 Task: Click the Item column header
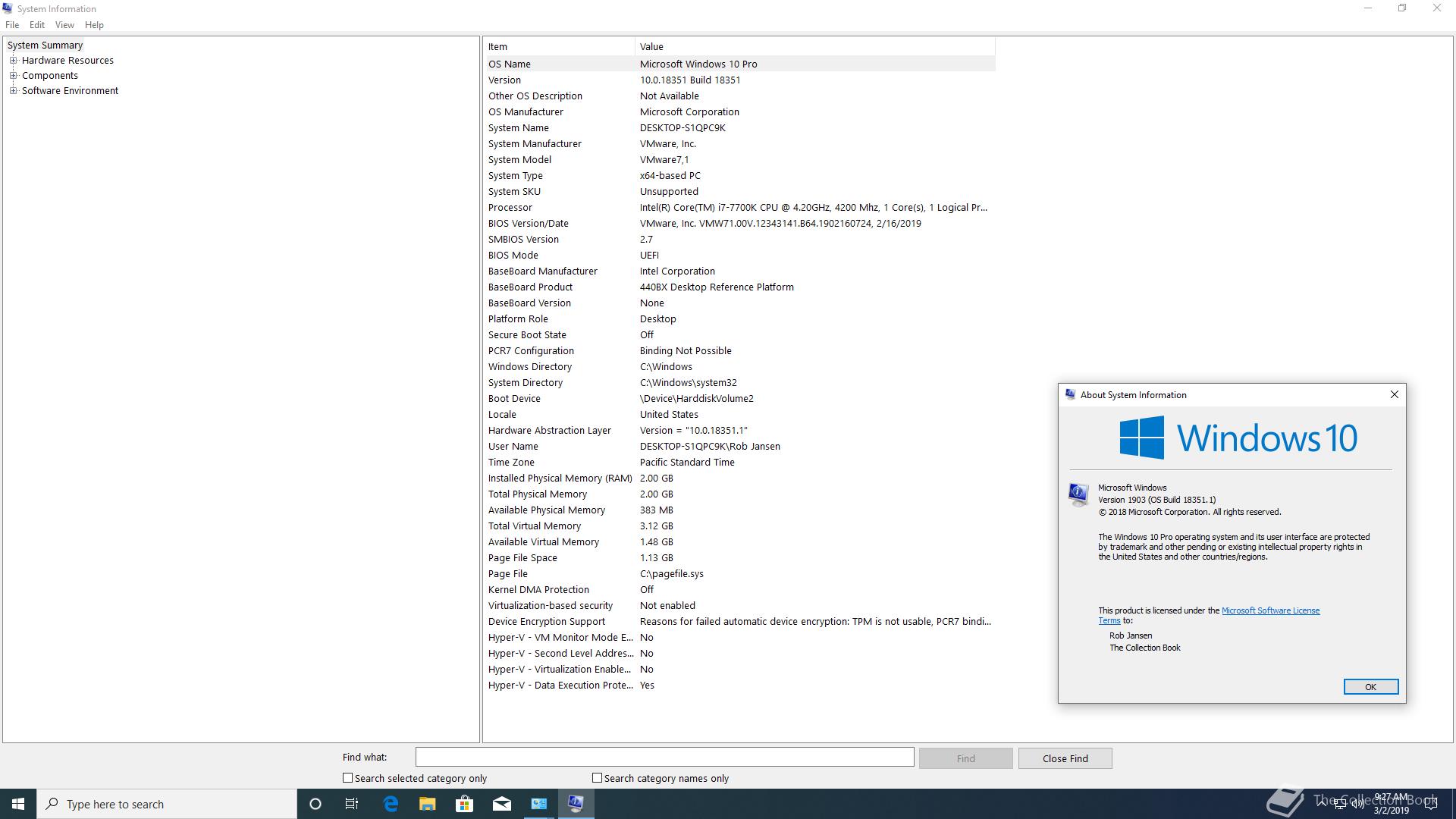tap(560, 46)
